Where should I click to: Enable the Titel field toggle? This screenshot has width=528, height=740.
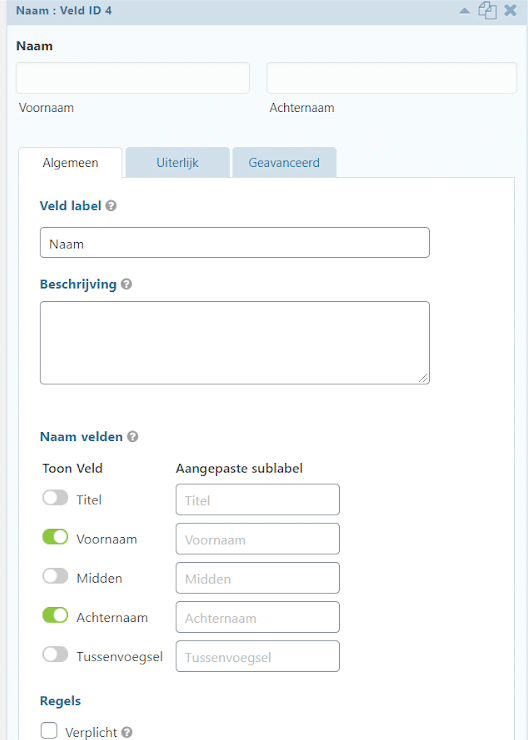pos(55,498)
